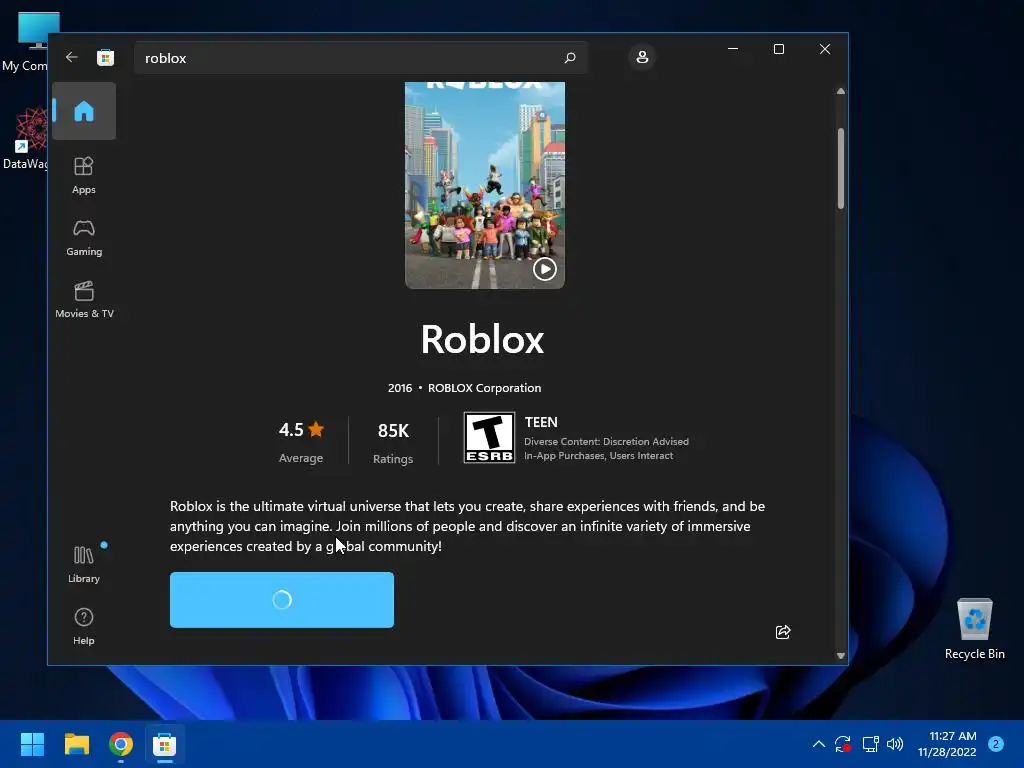Click the Microsoft Store logo in title bar

106,57
